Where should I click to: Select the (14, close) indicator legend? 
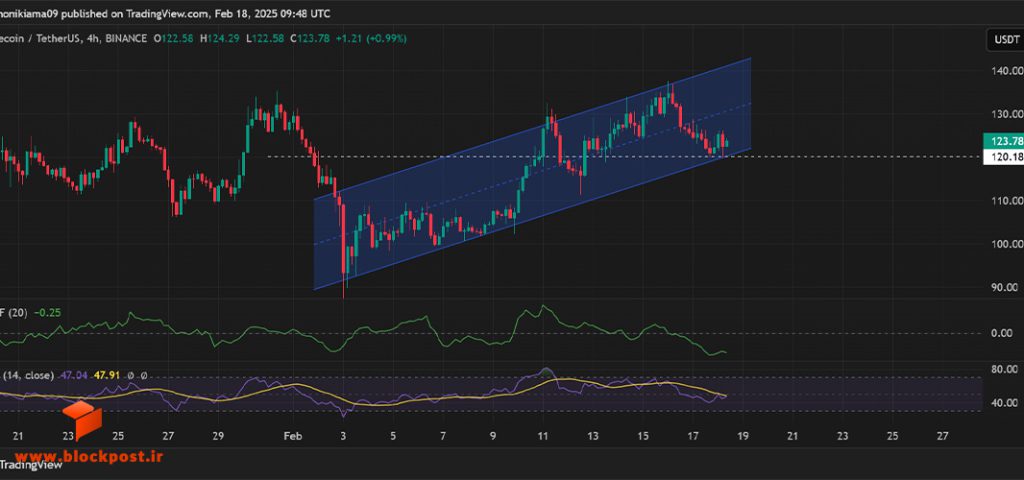(27, 376)
